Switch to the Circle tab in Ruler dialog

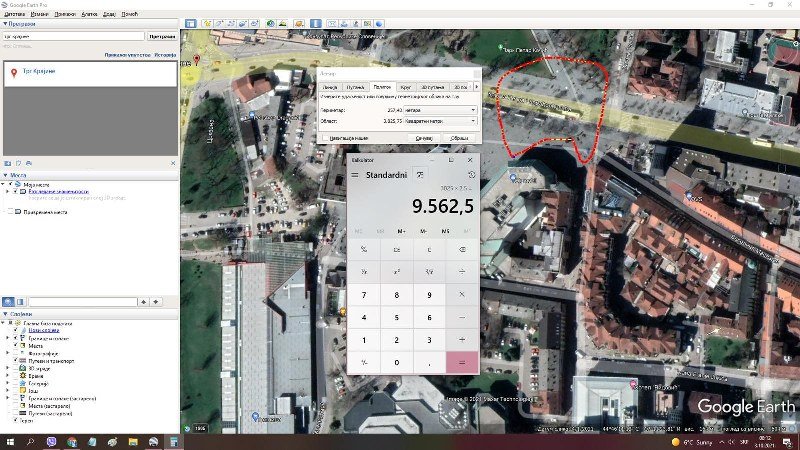407,87
